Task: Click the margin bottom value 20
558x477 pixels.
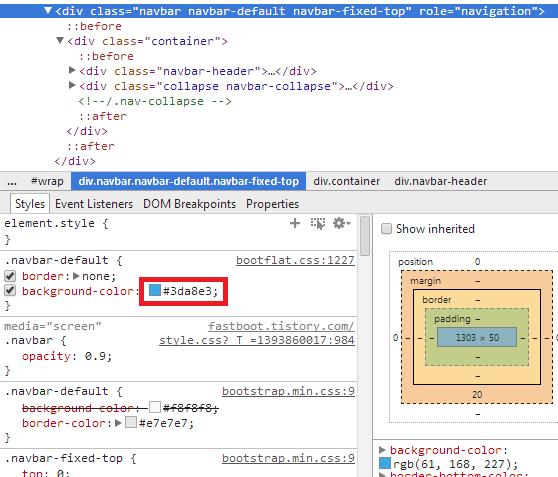Action: pyautogui.click(x=477, y=395)
